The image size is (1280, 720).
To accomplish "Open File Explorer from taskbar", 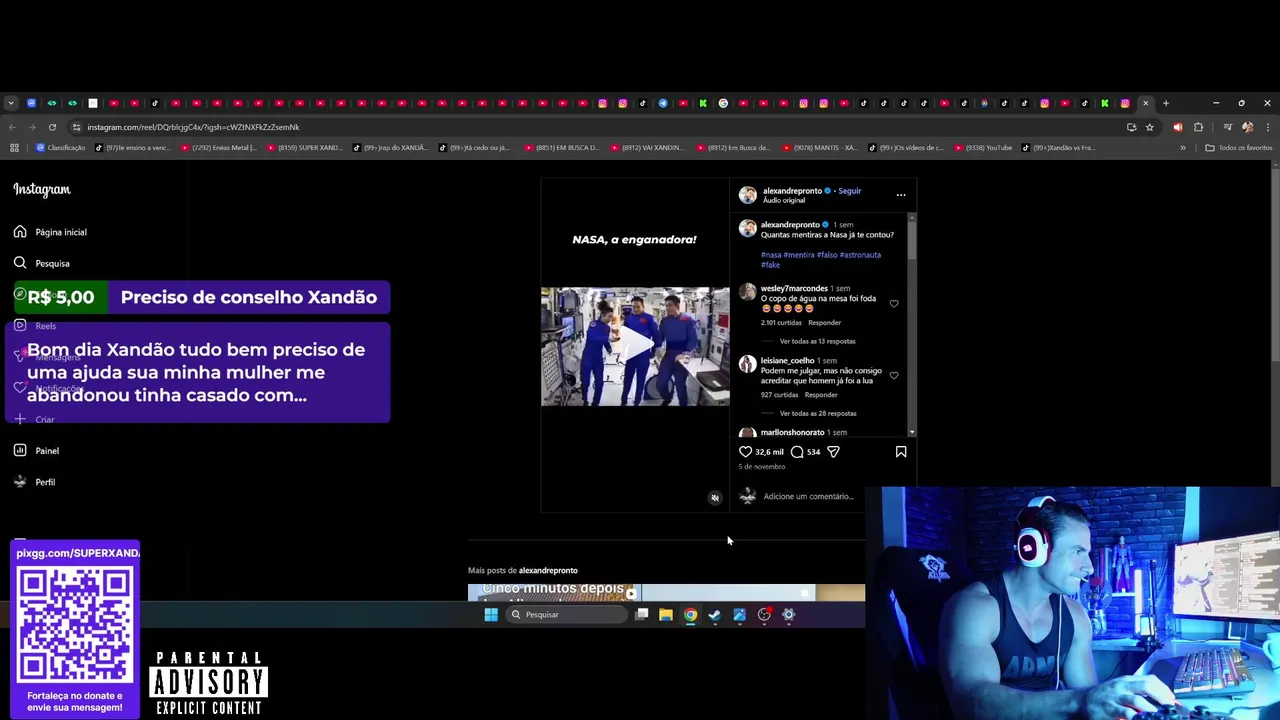I will (x=665, y=615).
